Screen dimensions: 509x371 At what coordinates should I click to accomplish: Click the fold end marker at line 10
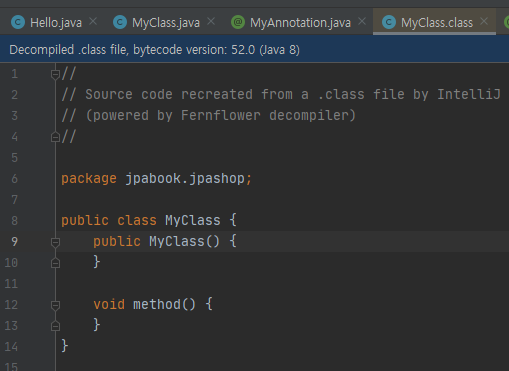[x=55, y=263]
